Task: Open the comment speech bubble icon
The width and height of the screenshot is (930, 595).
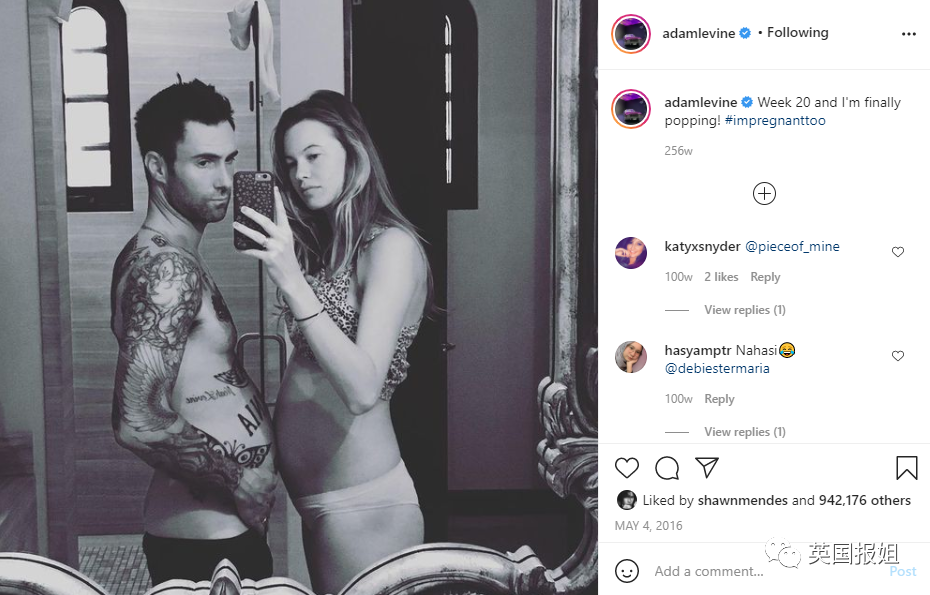Action: pyautogui.click(x=667, y=468)
